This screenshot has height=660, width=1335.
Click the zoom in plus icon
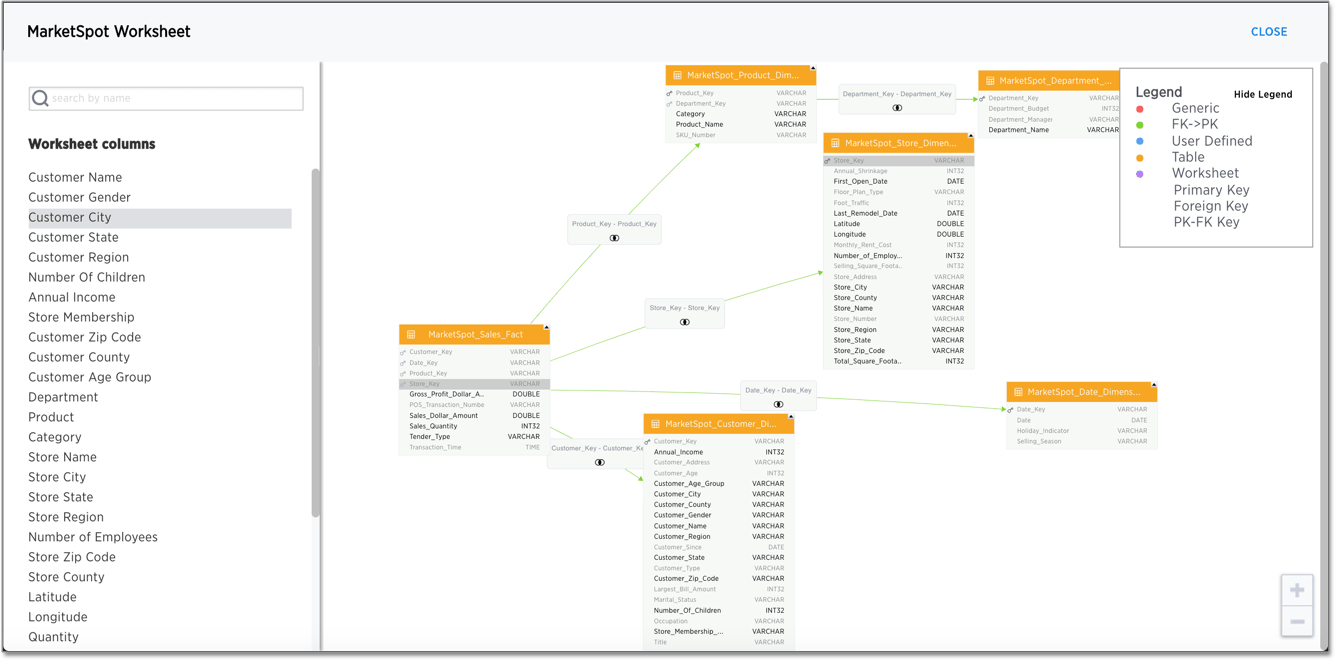point(1297,590)
